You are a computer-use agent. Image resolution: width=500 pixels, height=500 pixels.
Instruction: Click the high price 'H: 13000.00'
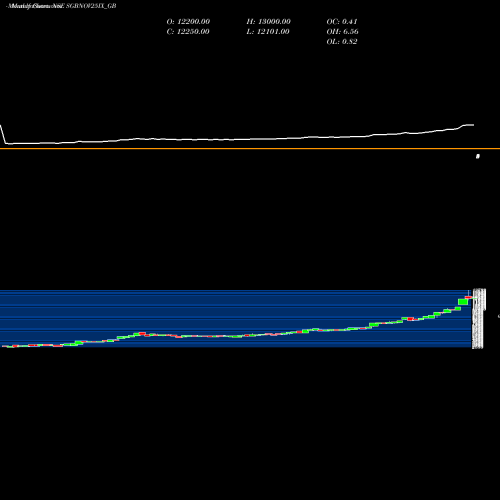tap(268, 22)
